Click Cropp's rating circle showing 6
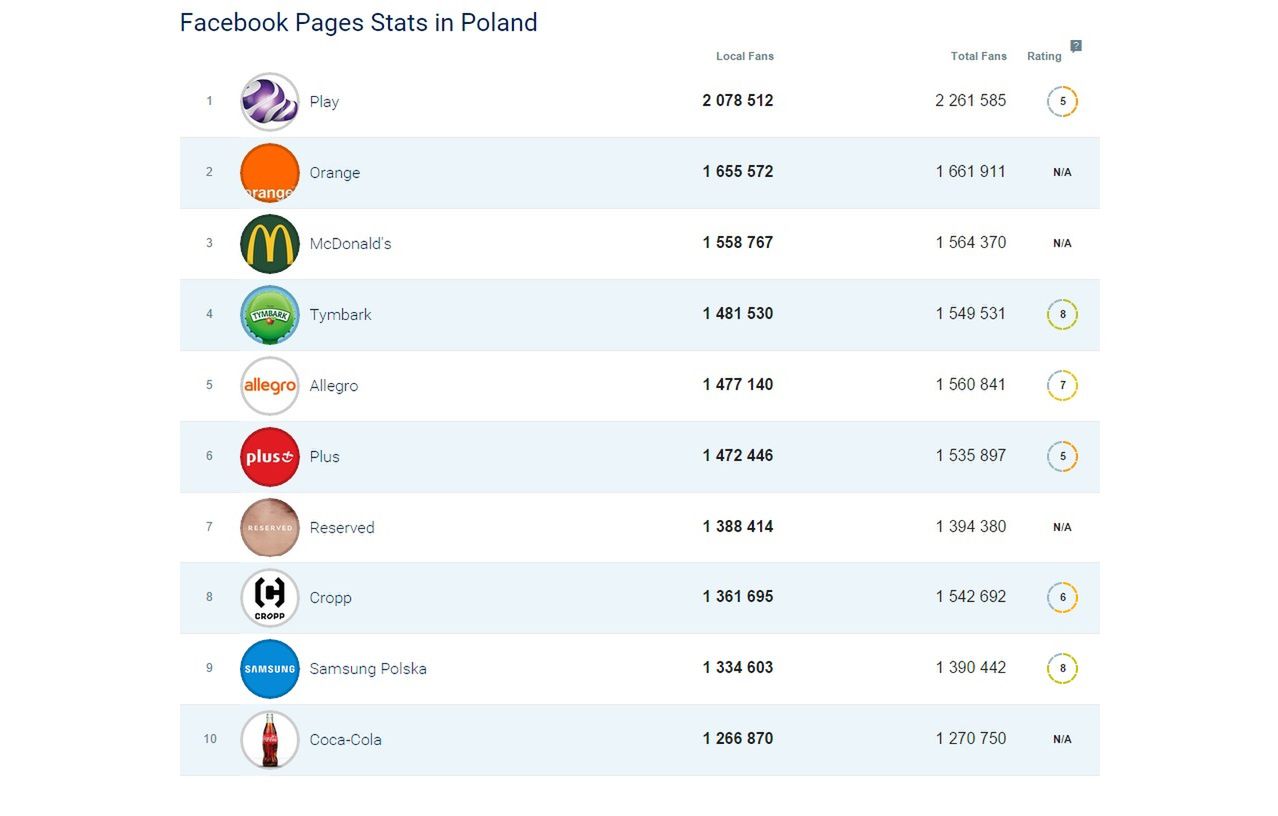This screenshot has width=1278, height=816. (x=1062, y=598)
